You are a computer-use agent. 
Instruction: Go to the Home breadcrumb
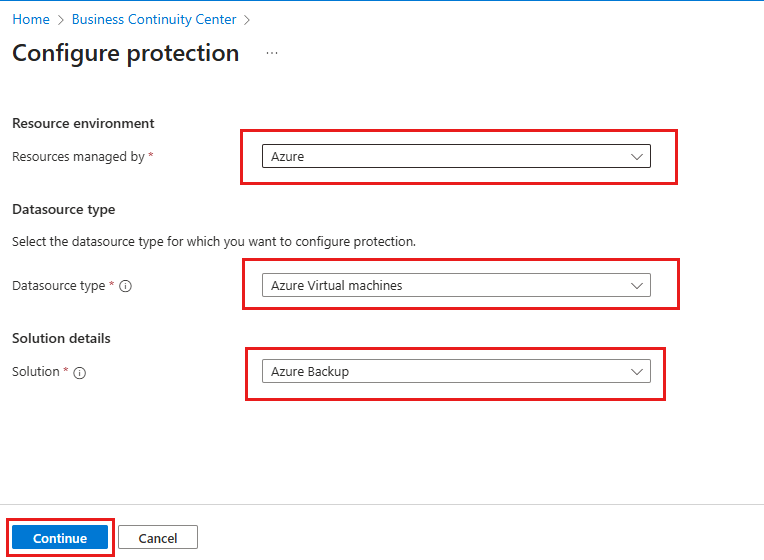[30, 20]
